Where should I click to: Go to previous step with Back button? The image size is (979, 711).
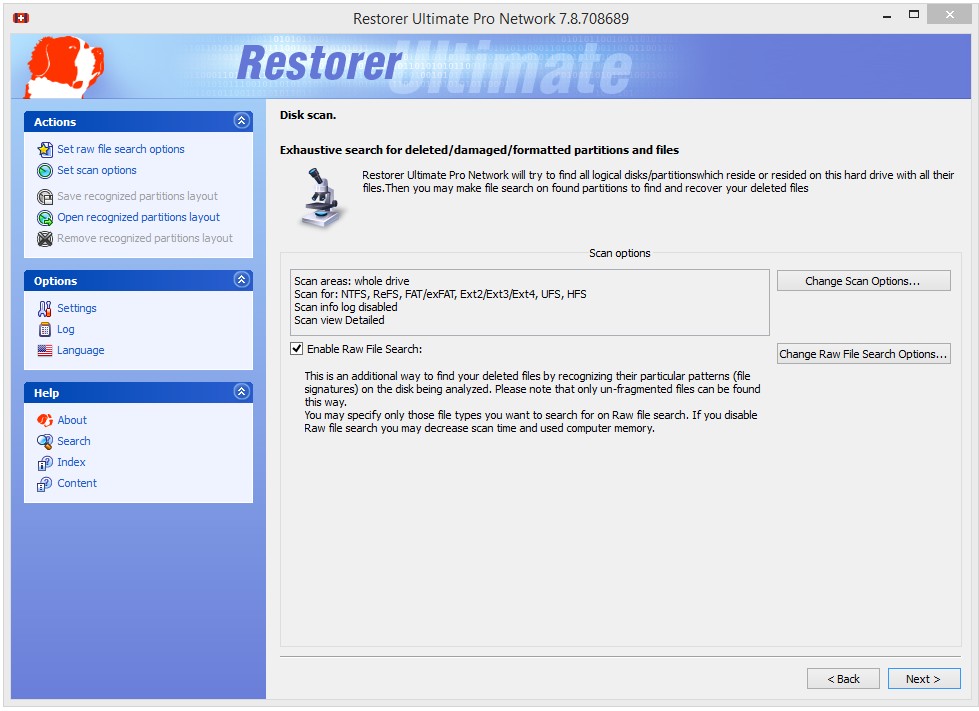pyautogui.click(x=843, y=679)
